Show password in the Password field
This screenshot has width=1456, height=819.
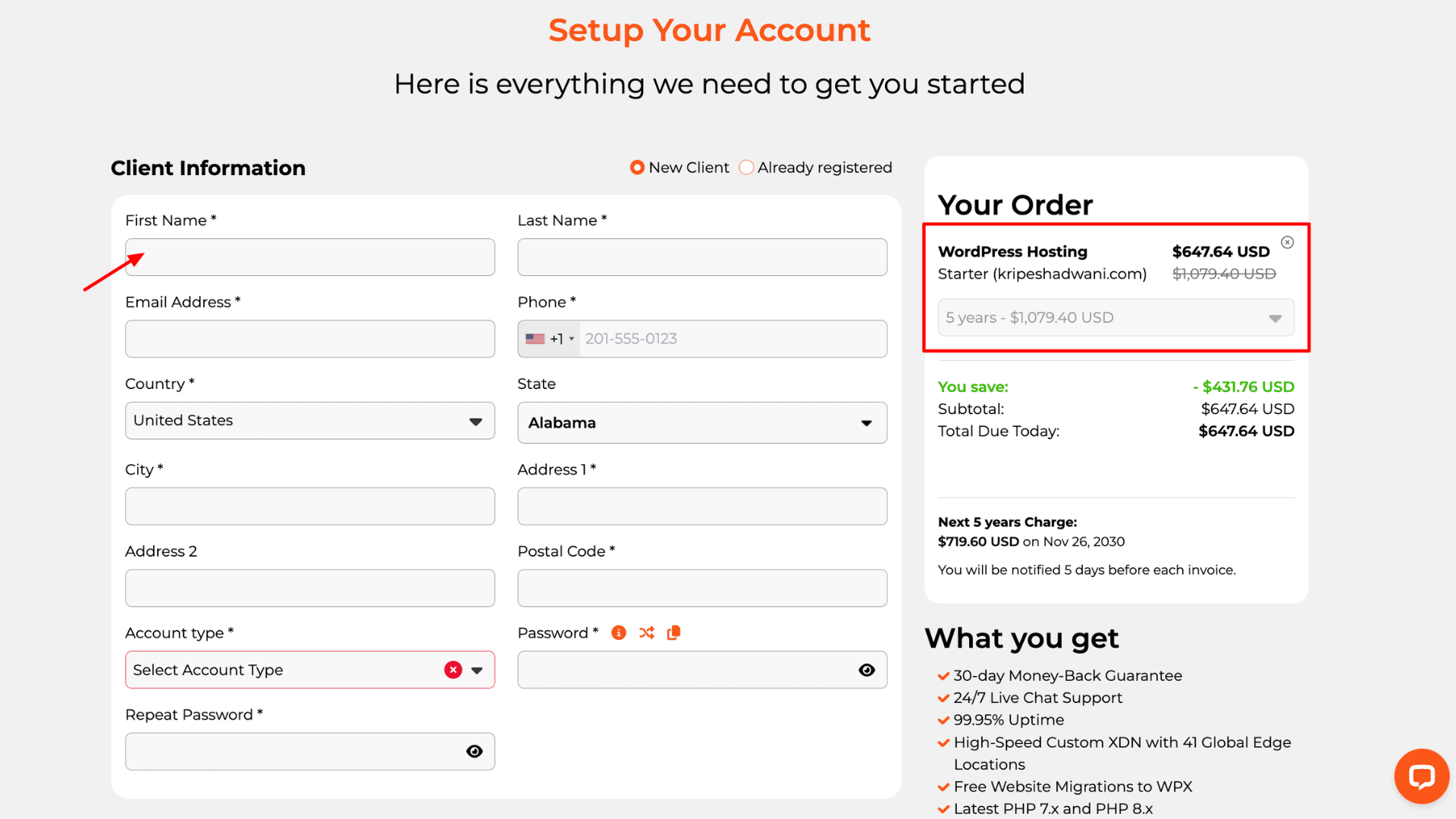867,670
